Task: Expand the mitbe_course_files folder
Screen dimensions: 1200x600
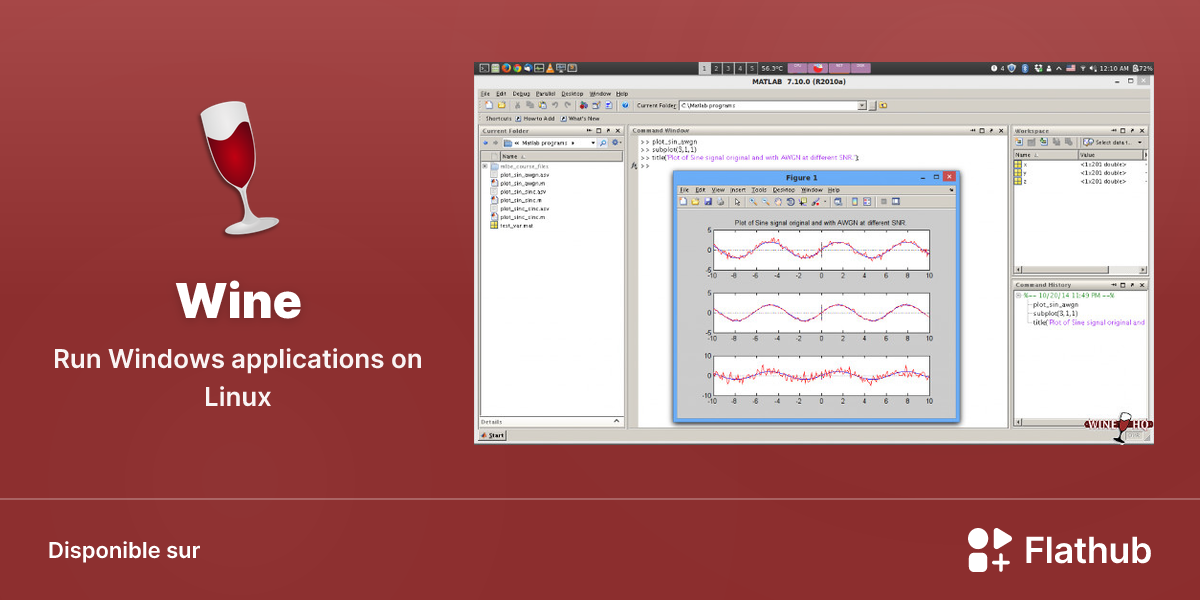Action: 485,166
